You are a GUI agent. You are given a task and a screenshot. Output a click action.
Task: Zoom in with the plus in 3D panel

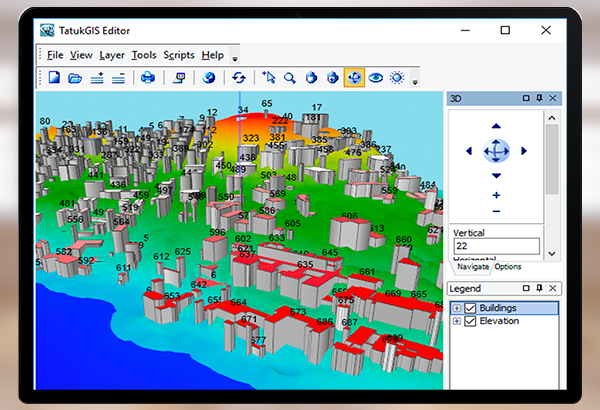coord(496,195)
